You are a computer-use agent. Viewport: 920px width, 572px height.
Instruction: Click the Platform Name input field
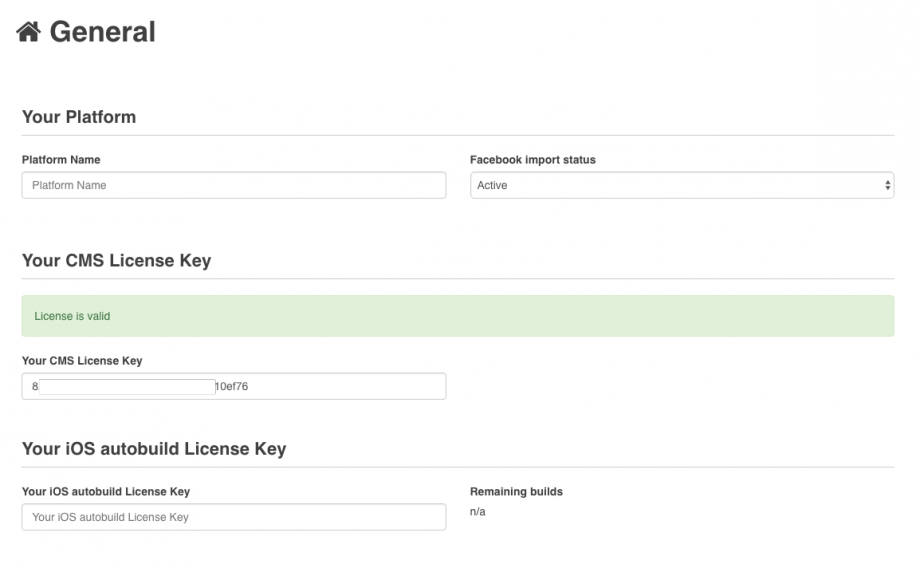[x=233, y=185]
